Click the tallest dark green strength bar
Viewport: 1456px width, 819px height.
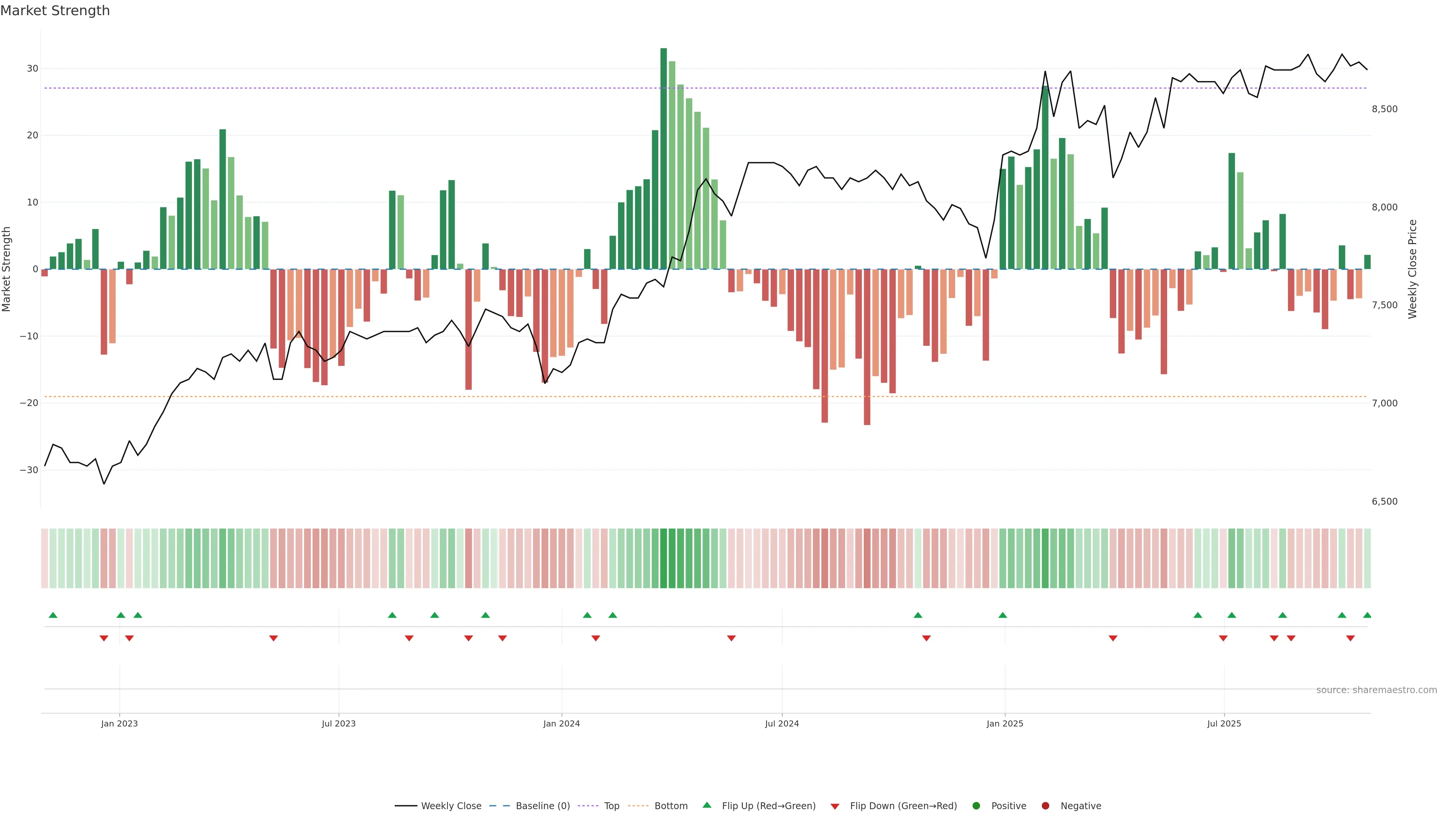664,158
